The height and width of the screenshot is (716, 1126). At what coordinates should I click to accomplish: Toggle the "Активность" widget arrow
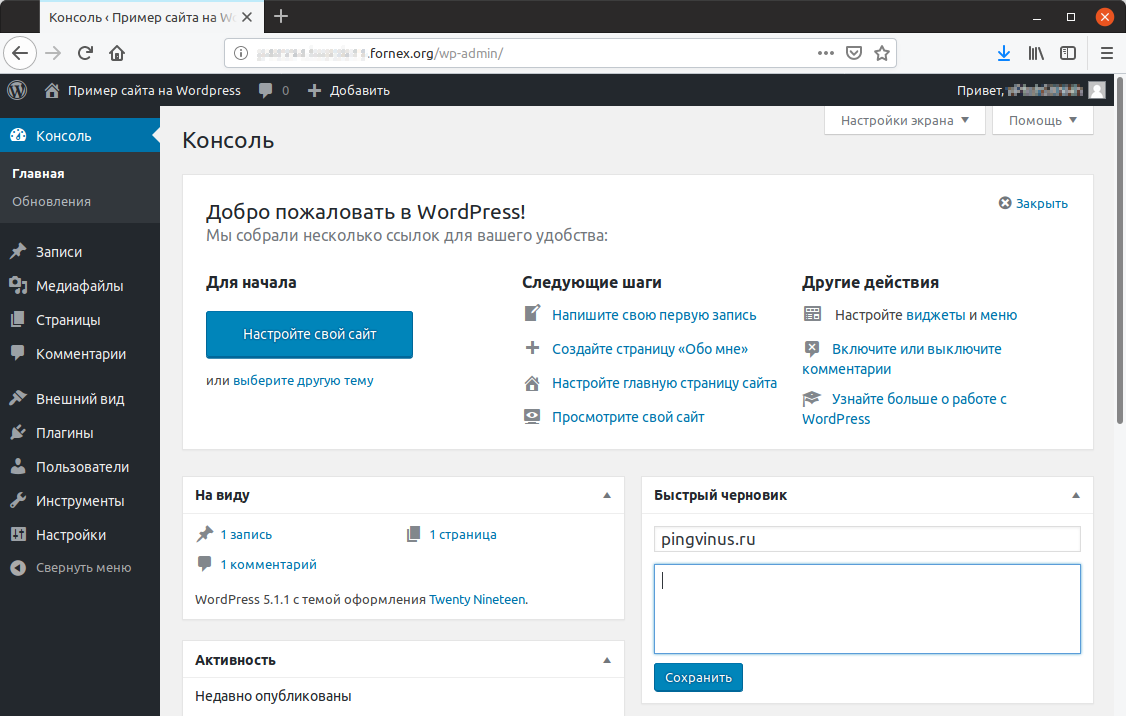606,660
